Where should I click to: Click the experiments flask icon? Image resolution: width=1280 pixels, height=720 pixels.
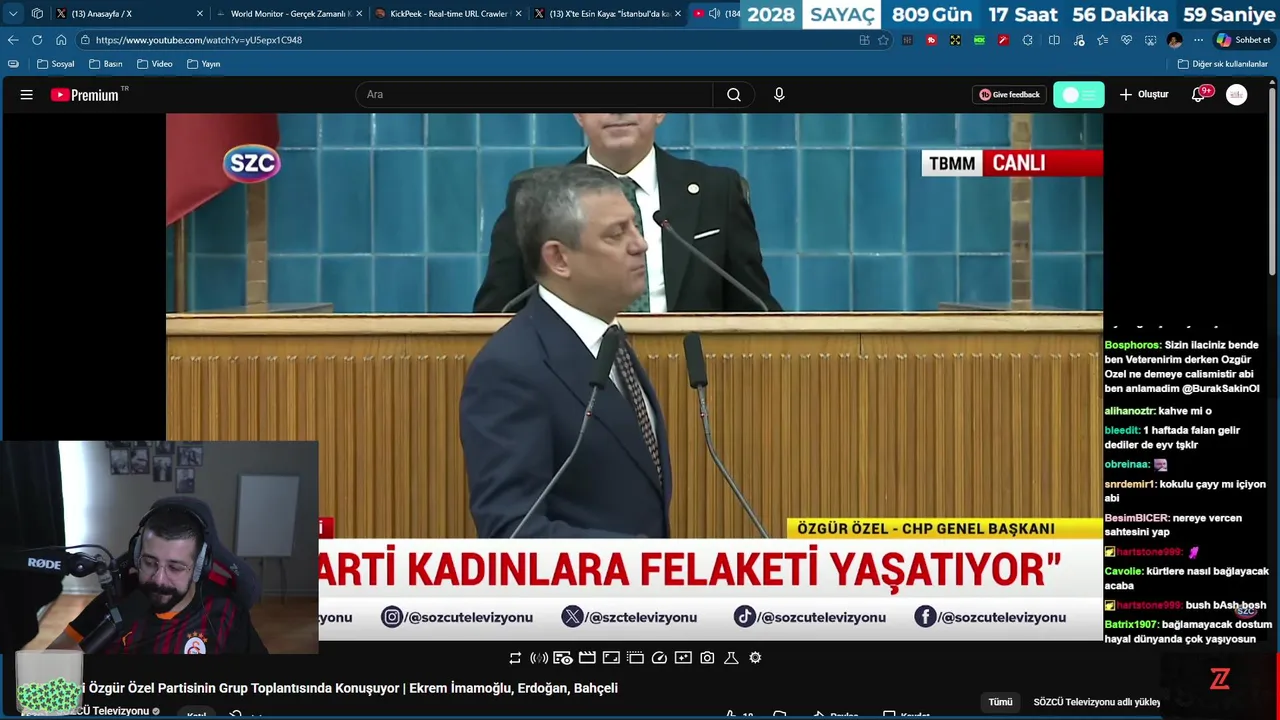731,658
